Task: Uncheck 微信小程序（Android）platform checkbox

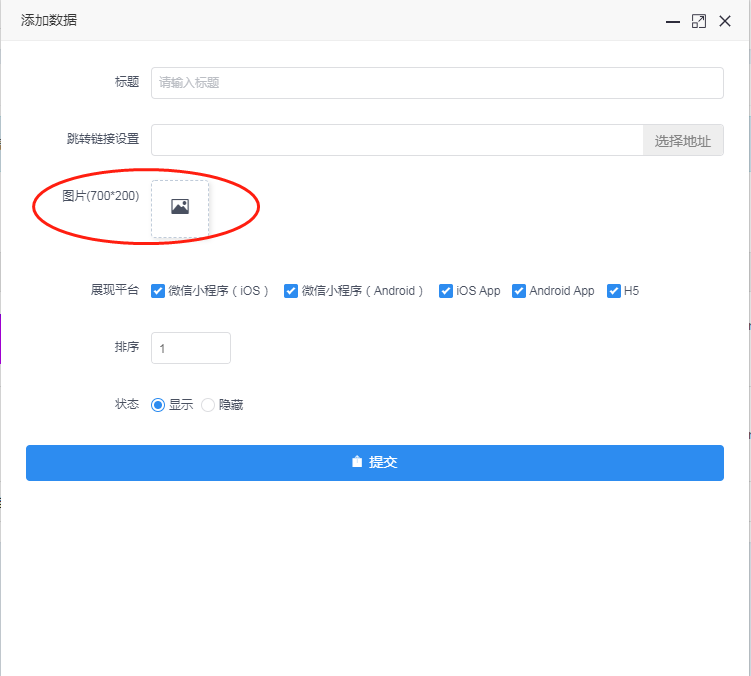Action: 291,291
